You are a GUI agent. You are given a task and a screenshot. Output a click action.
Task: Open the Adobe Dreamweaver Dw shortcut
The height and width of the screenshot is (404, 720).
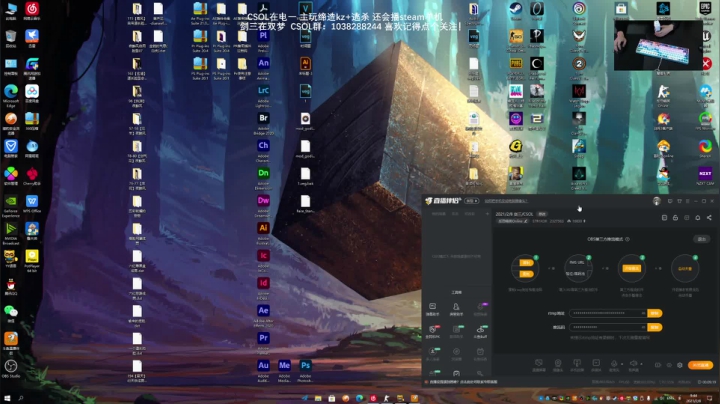[263, 205]
